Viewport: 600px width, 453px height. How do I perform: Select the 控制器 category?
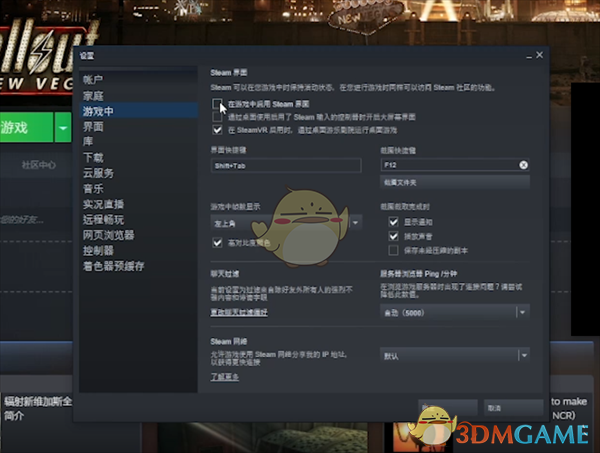coord(98,250)
